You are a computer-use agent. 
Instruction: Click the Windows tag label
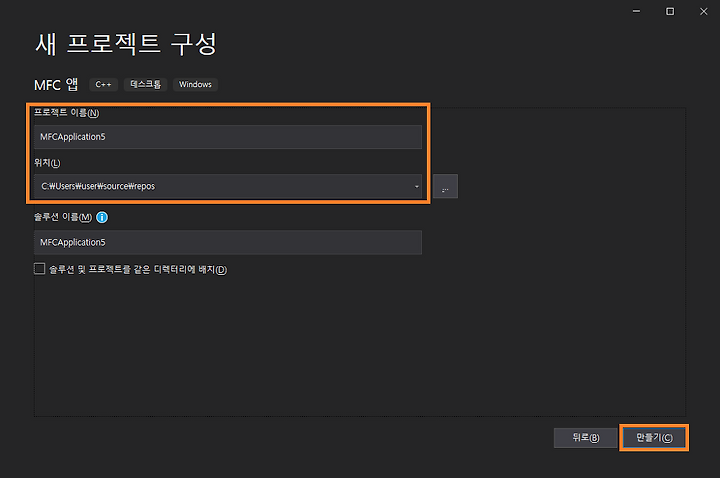195,84
